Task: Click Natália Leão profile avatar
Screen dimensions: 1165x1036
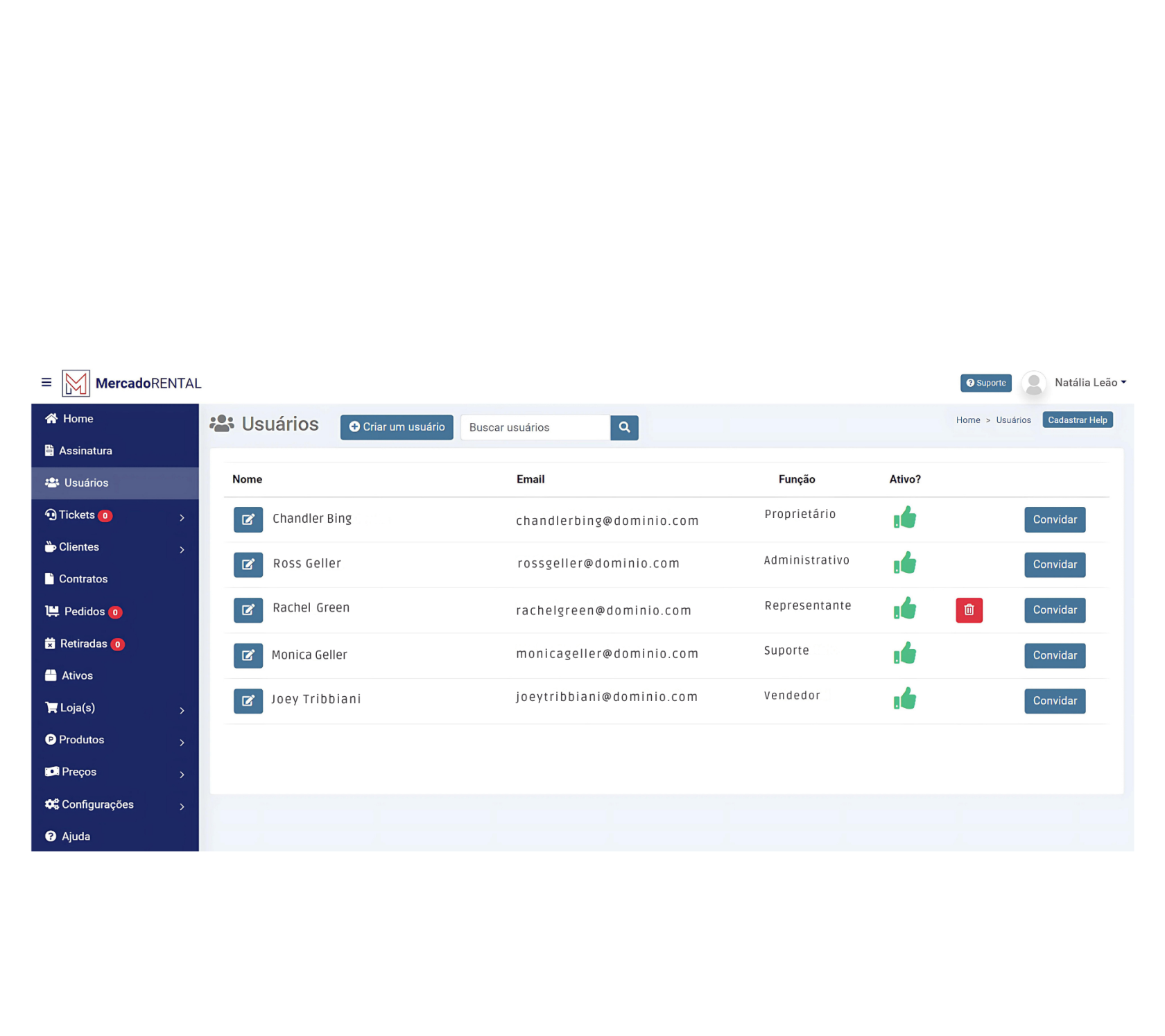Action: coord(1033,383)
